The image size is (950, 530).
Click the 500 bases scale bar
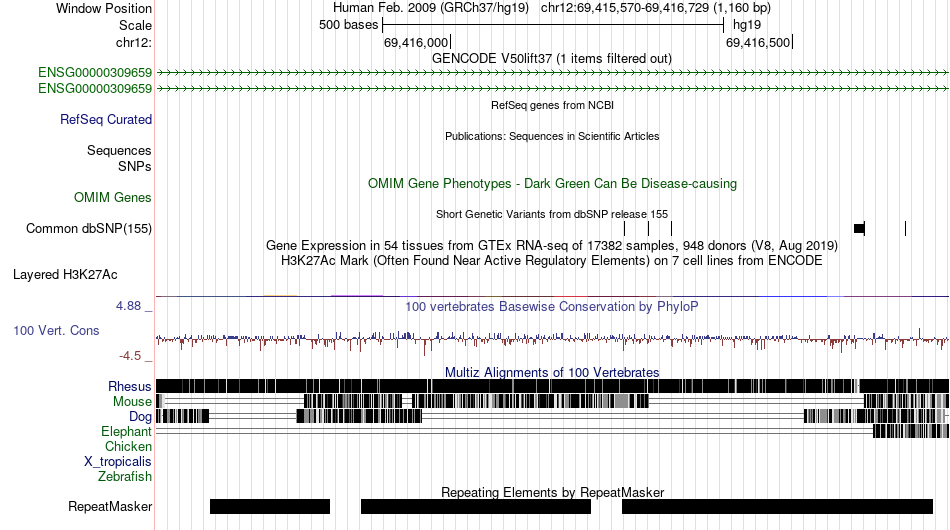pyautogui.click(x=553, y=25)
